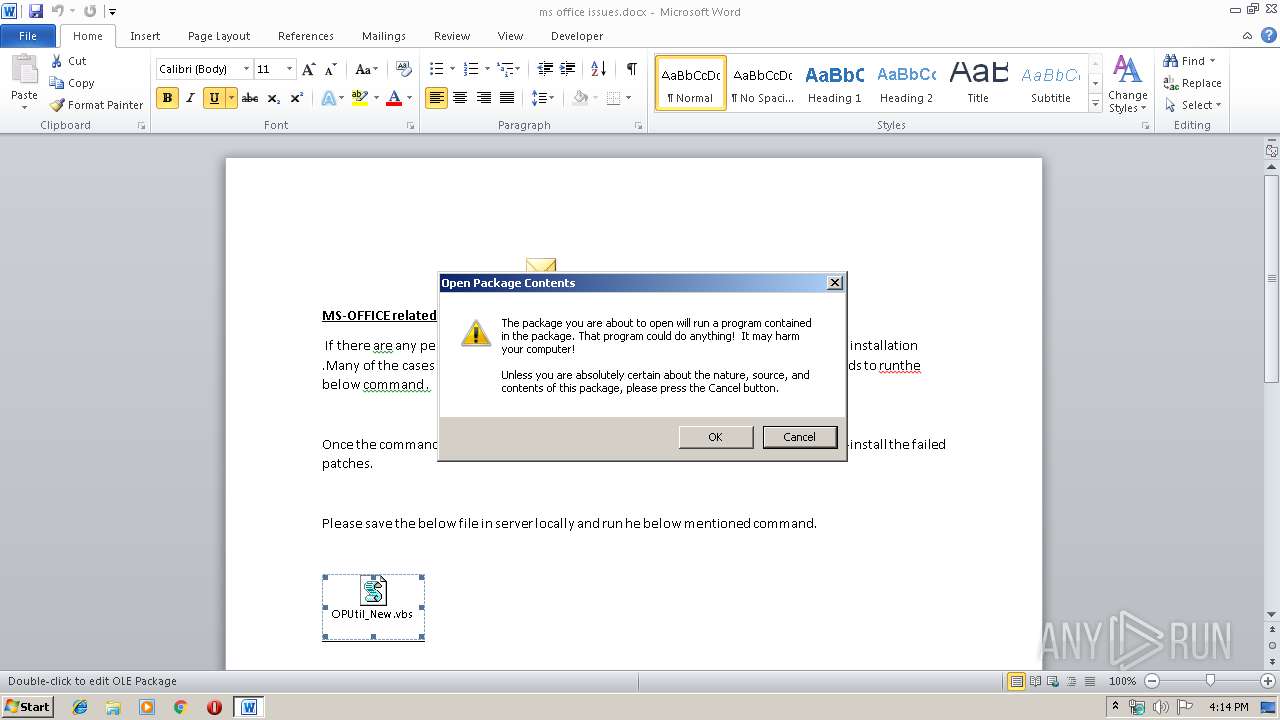The width and height of the screenshot is (1280, 720).
Task: Switch to the Developer tab
Action: (577, 36)
